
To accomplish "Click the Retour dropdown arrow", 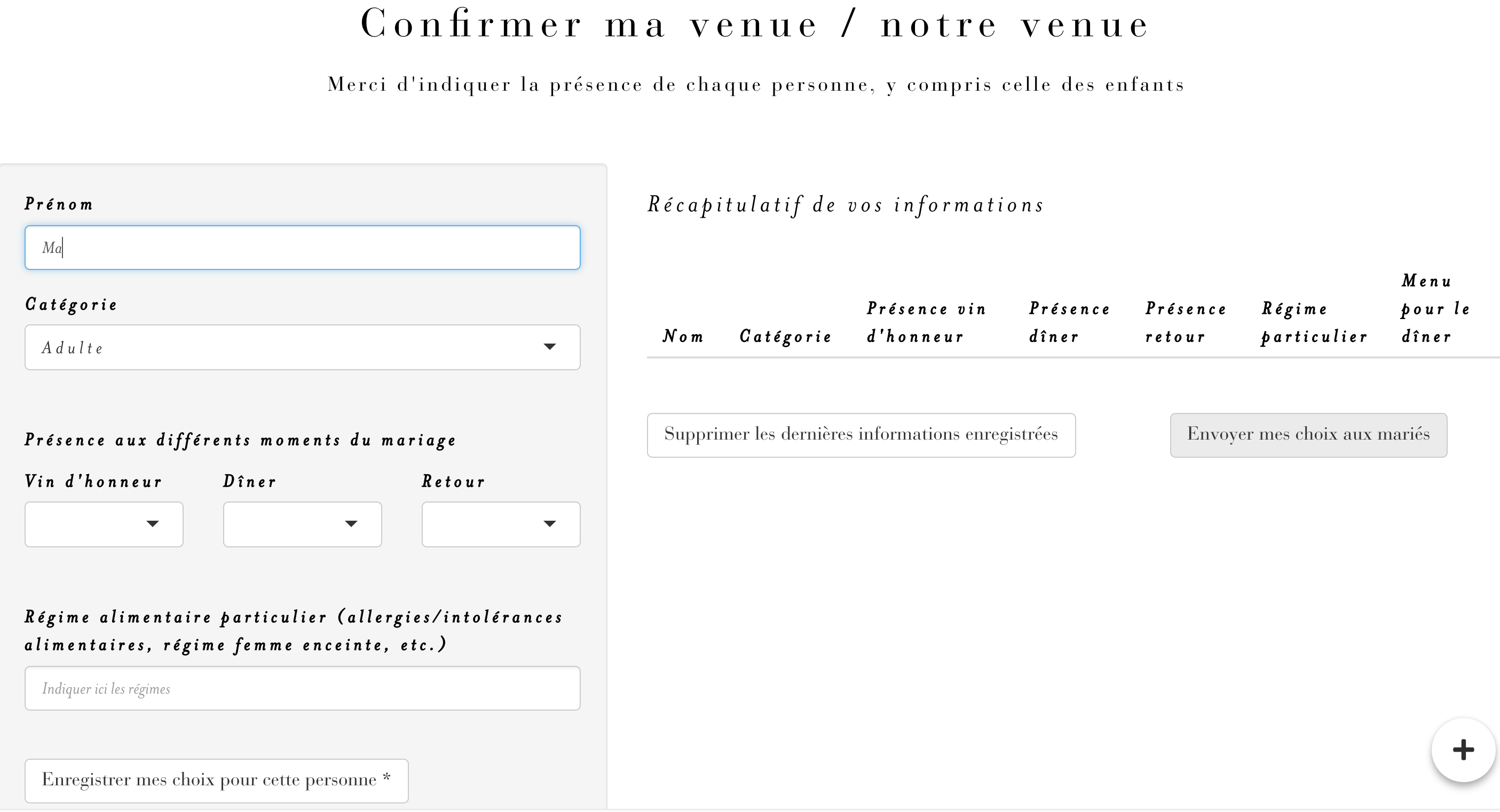I will tap(549, 524).
